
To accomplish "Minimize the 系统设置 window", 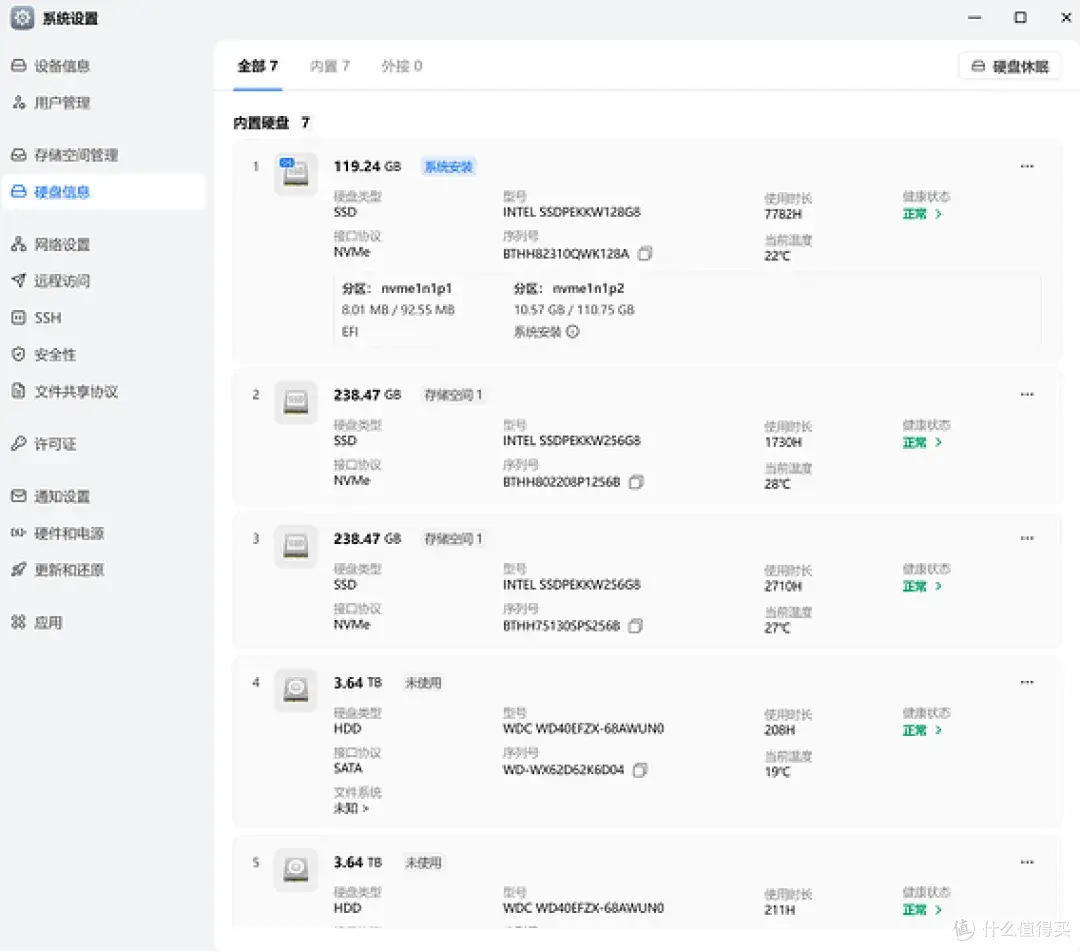I will (x=974, y=18).
